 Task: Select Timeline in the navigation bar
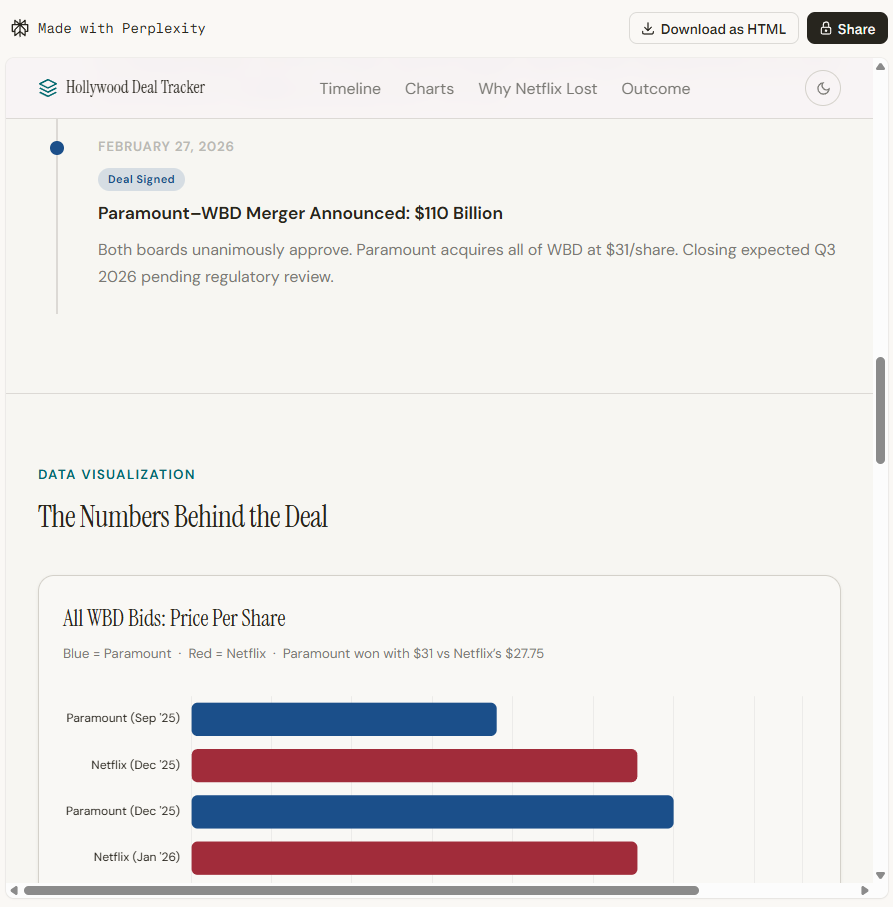click(350, 88)
